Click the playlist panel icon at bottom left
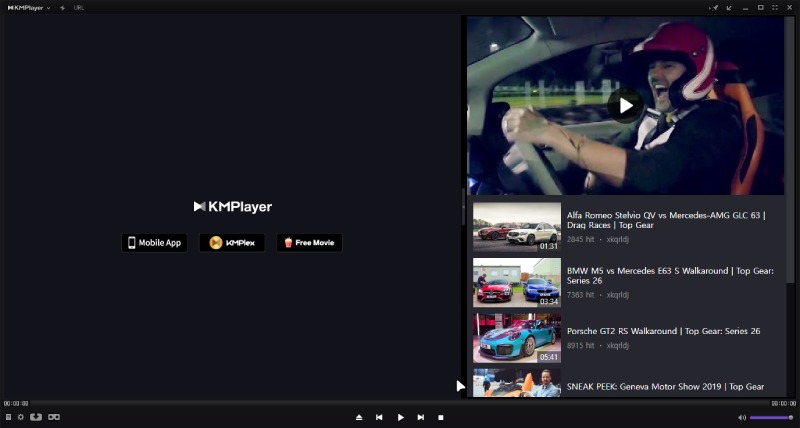 (x=8, y=417)
